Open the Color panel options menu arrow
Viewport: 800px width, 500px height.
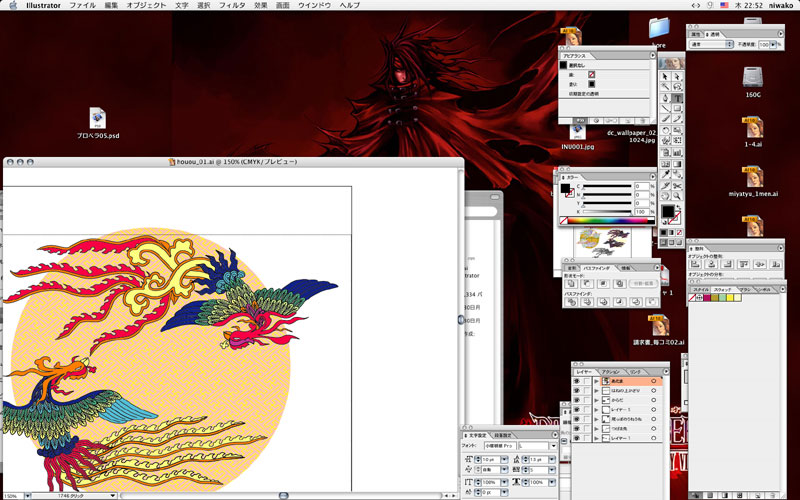(x=652, y=177)
